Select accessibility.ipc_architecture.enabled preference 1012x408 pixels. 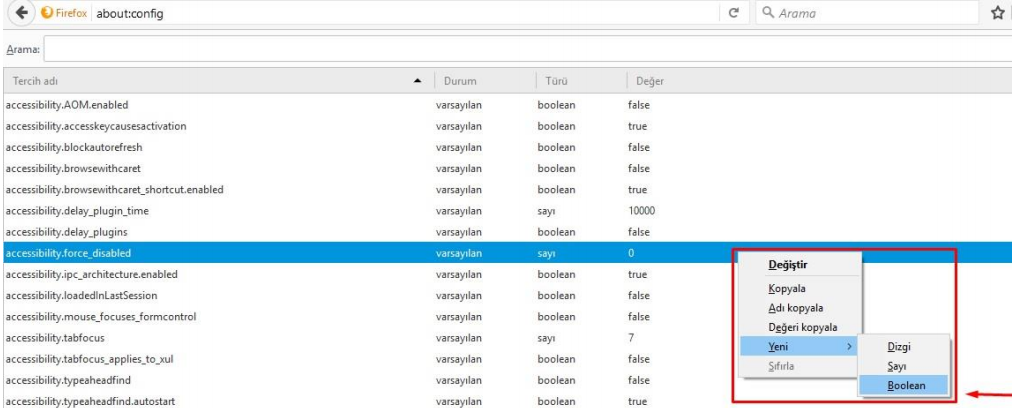91,274
